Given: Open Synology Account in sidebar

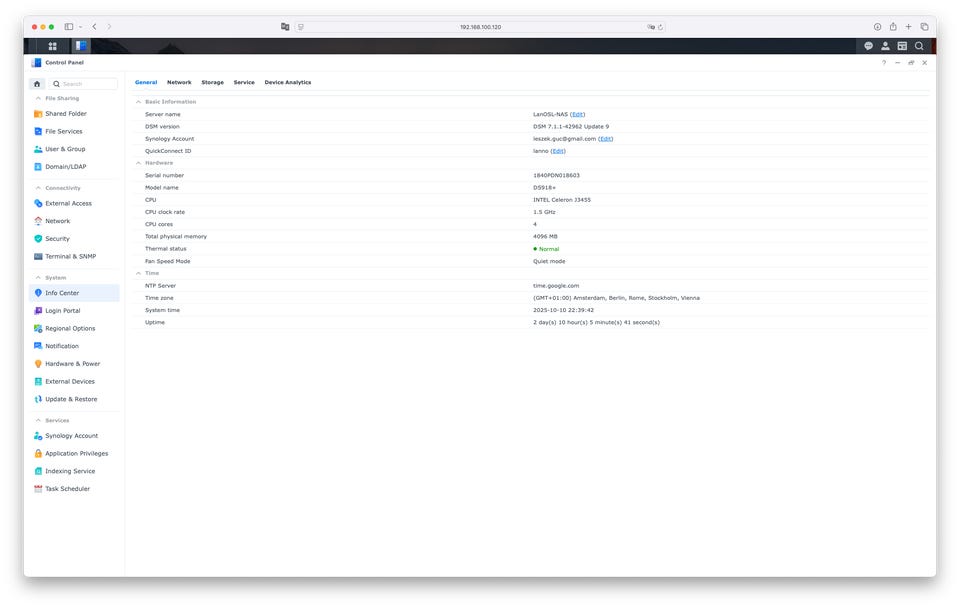Looking at the screenshot, I should (x=74, y=436).
